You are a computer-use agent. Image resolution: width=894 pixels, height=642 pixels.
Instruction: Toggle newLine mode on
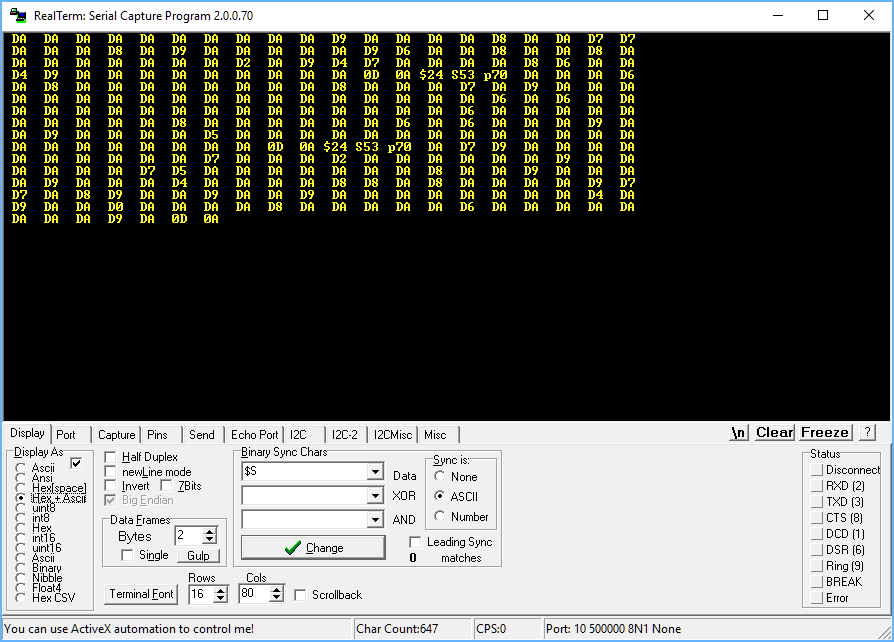[x=109, y=471]
